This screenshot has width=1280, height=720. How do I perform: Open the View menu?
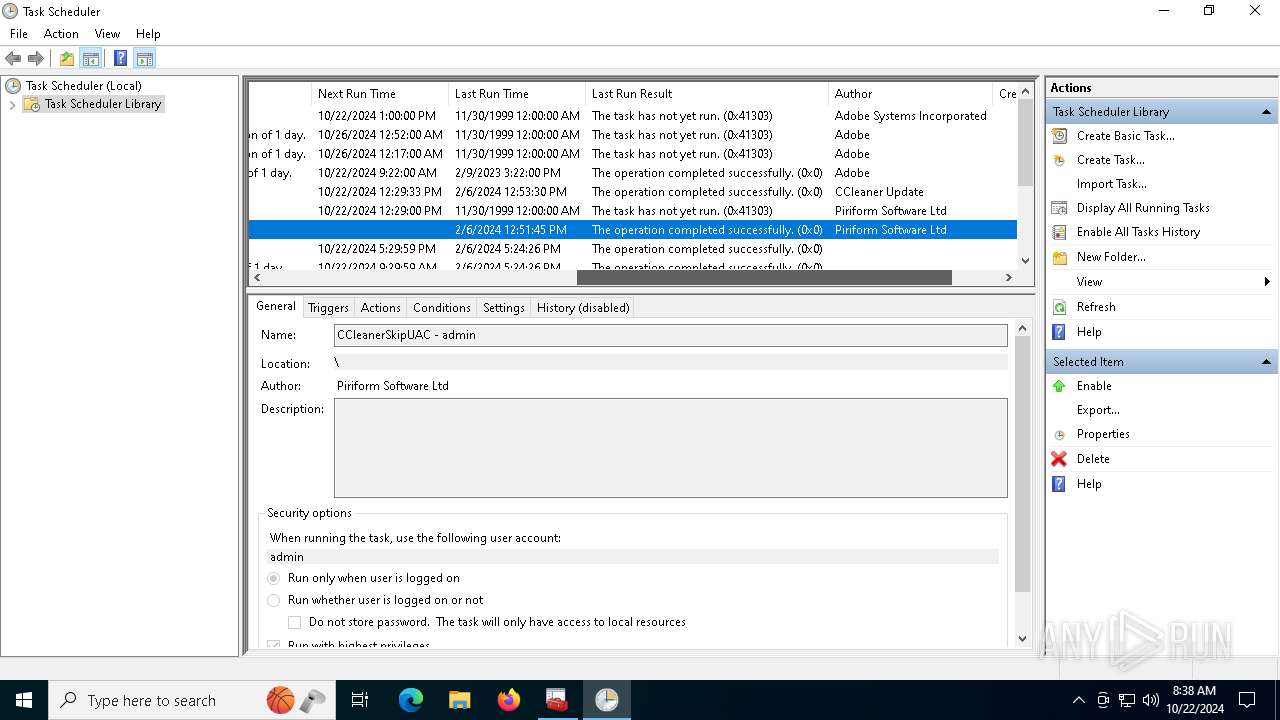[107, 34]
